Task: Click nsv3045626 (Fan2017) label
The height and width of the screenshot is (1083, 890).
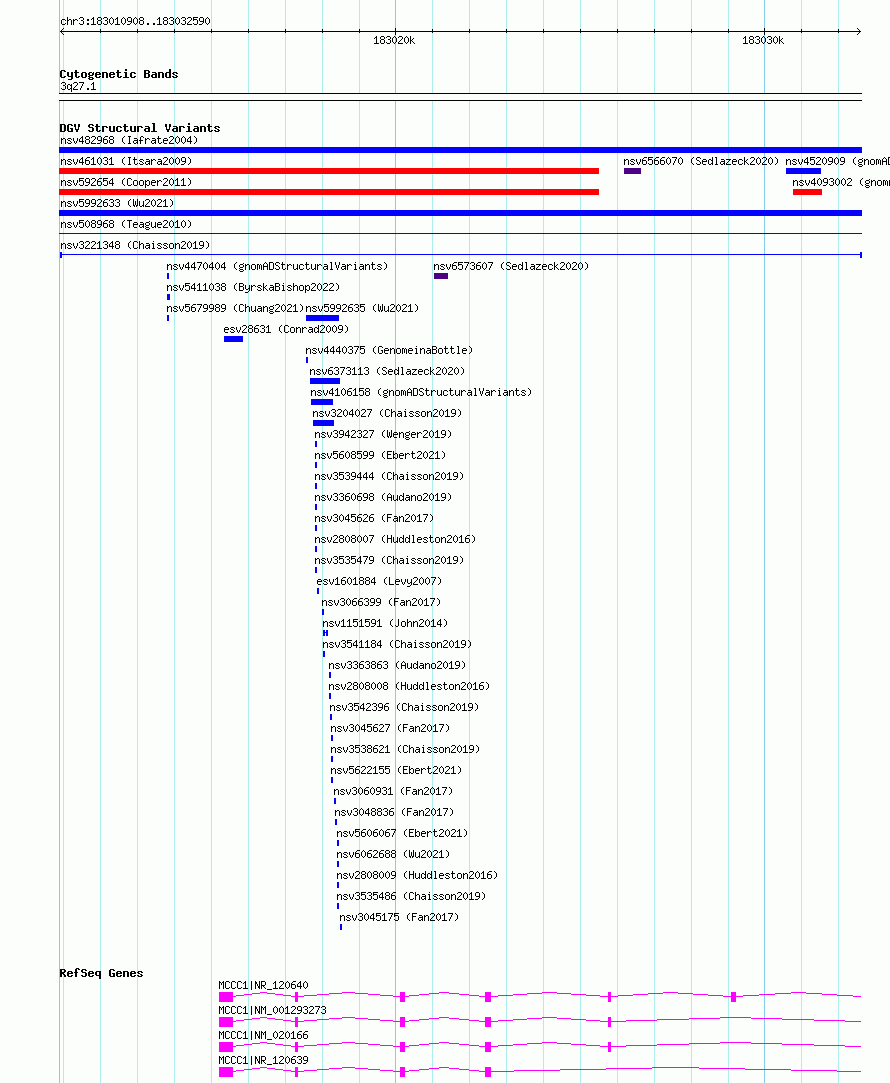Action: coord(374,518)
